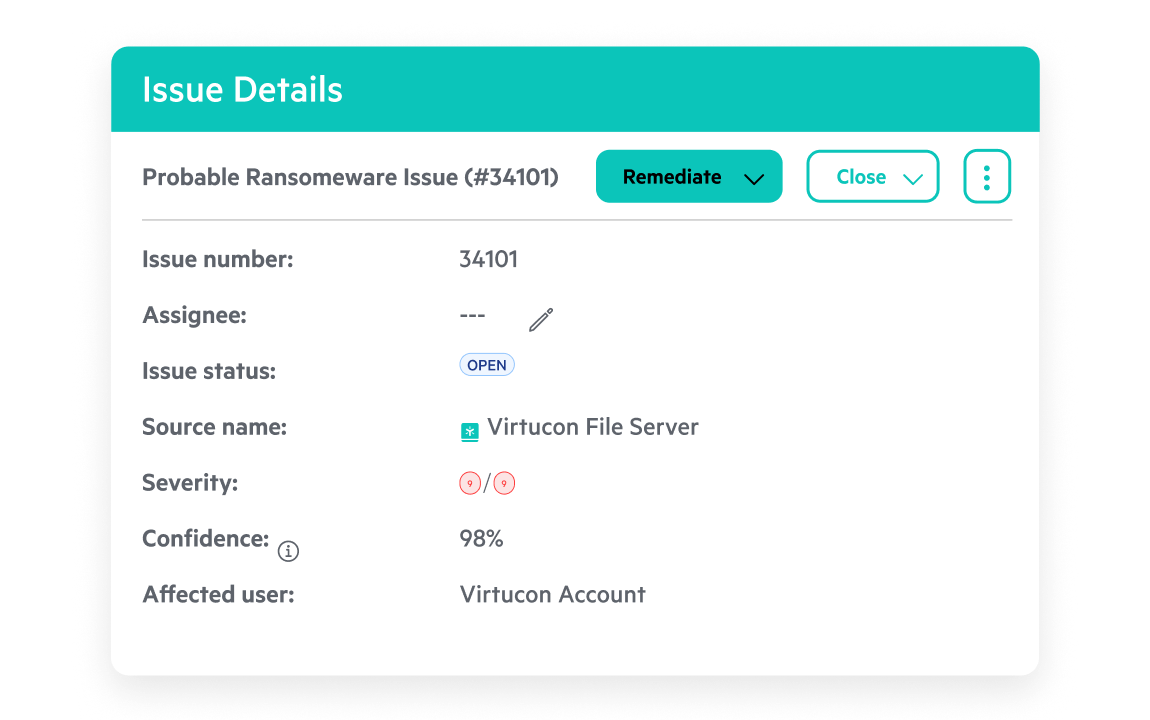Viewport: 1150px width, 720px height.
Task: Click the OPEN status badge
Action: pos(487,365)
